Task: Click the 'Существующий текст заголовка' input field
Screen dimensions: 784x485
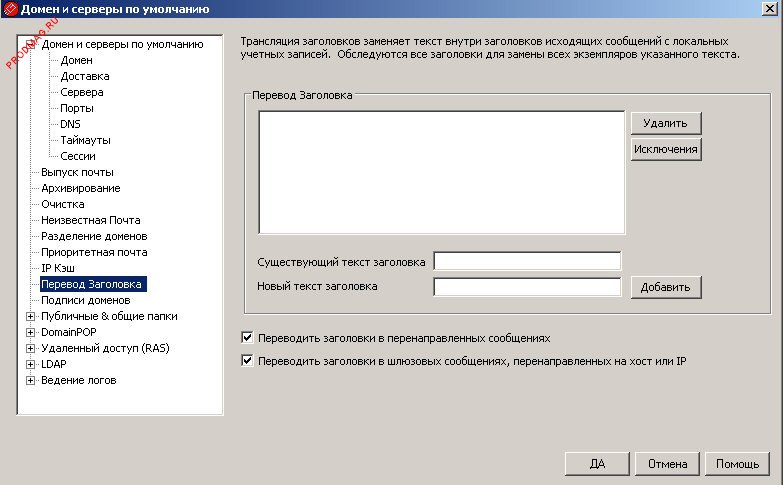Action: [527, 262]
